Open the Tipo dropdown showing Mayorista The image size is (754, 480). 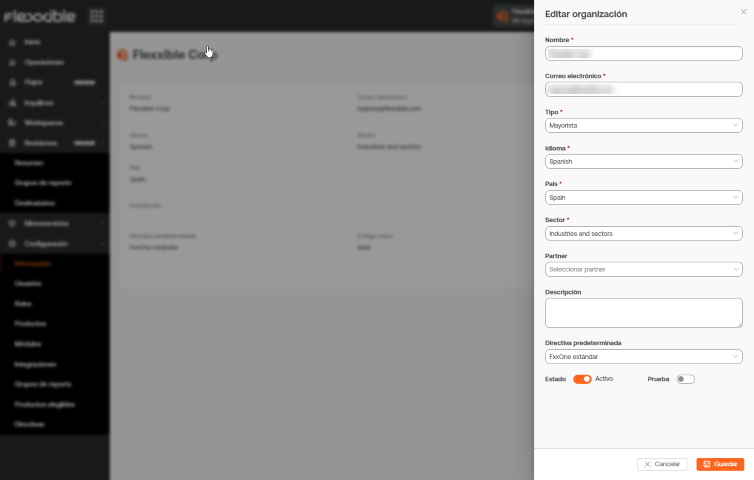[x=643, y=126]
